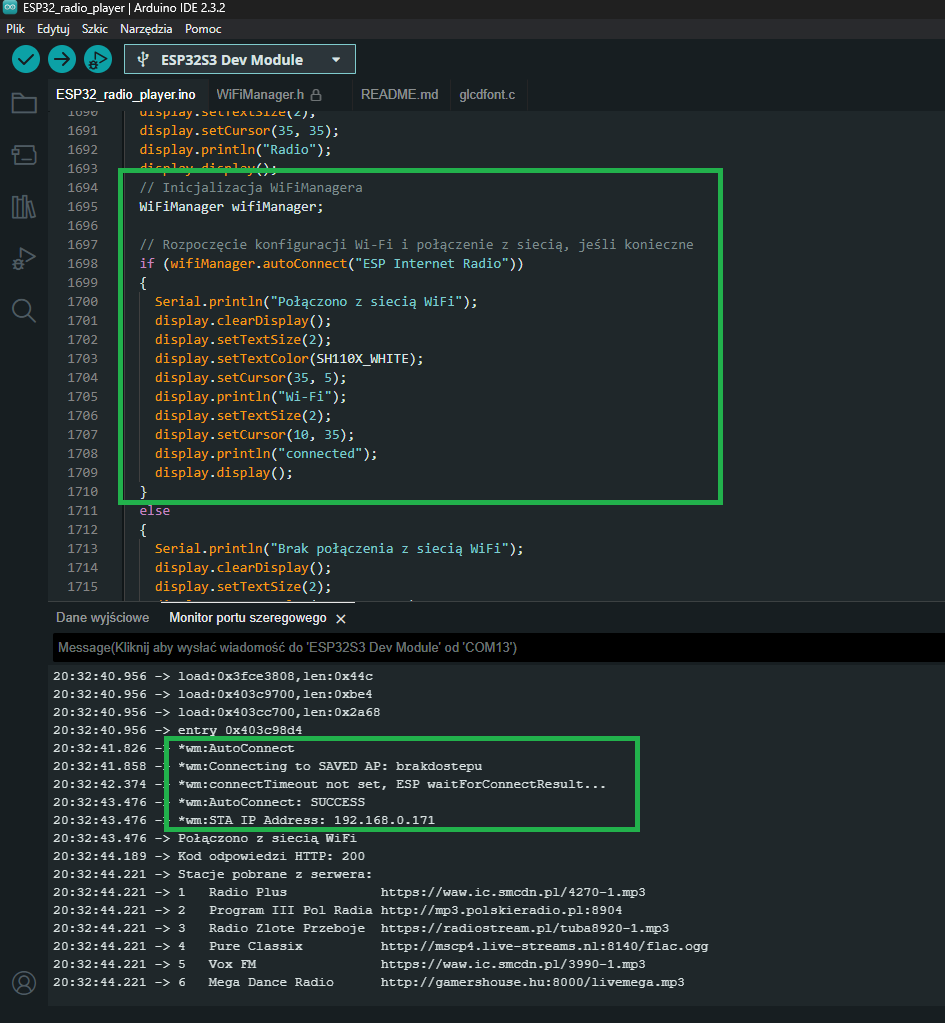Open the Sketchbook folder sidebar icon
This screenshot has height=1023, width=945.
[x=24, y=103]
